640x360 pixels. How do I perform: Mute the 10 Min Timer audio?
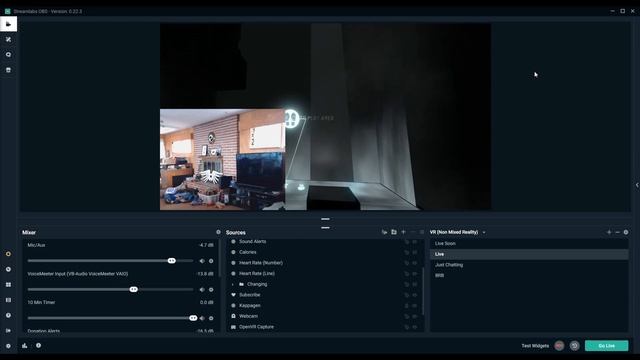pyautogui.click(x=202, y=318)
